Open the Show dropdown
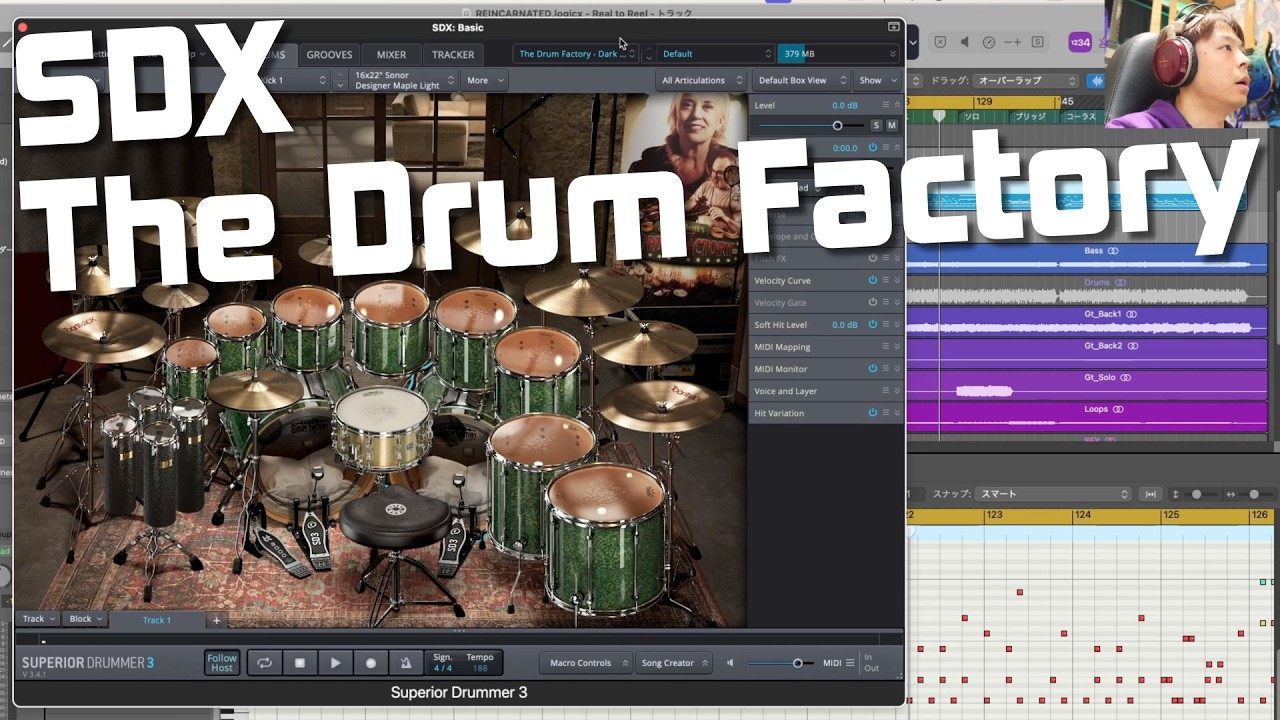The width and height of the screenshot is (1280, 720). tap(877, 80)
